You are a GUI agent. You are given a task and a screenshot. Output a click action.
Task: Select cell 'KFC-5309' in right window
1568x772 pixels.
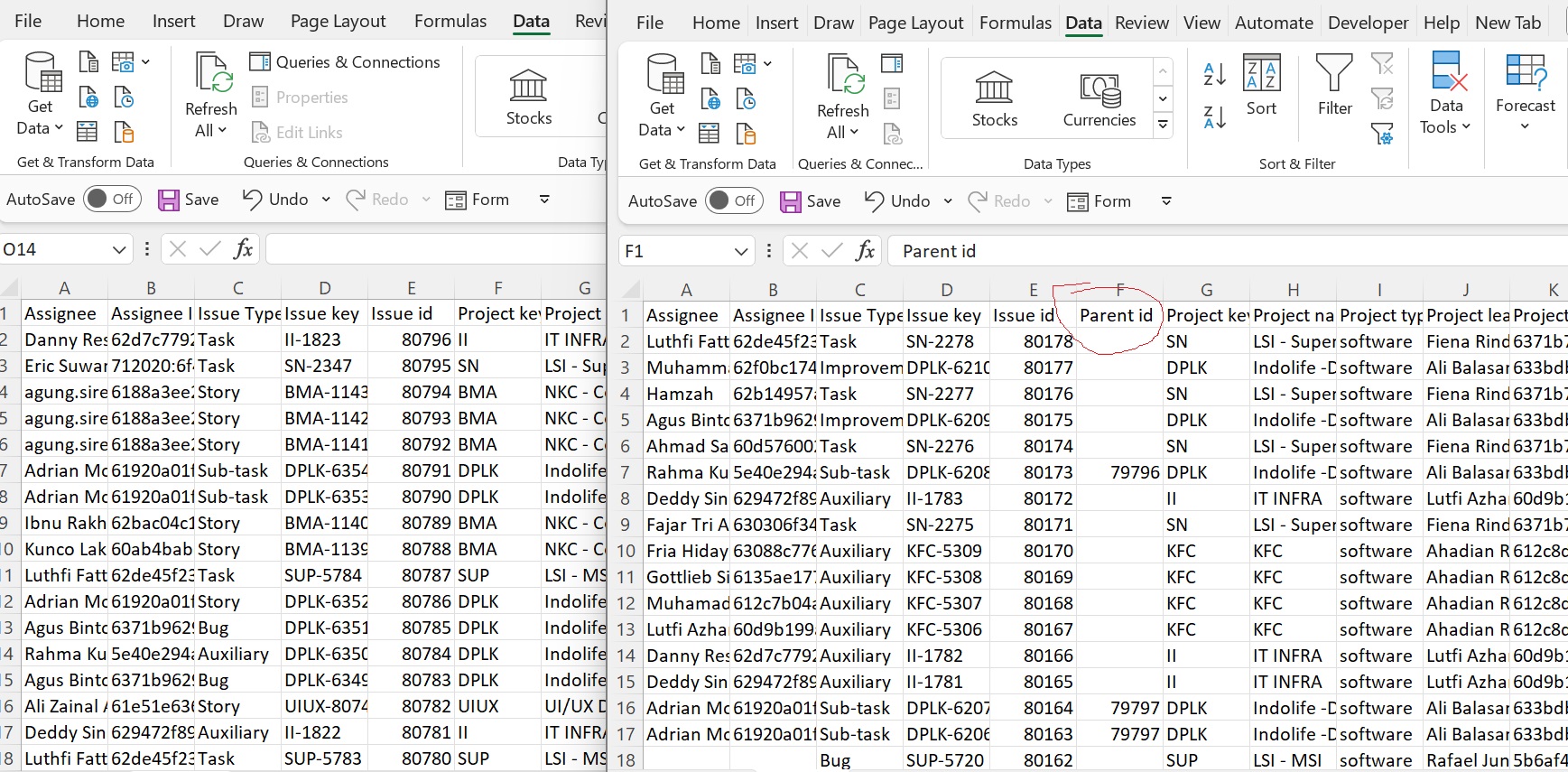pos(946,551)
